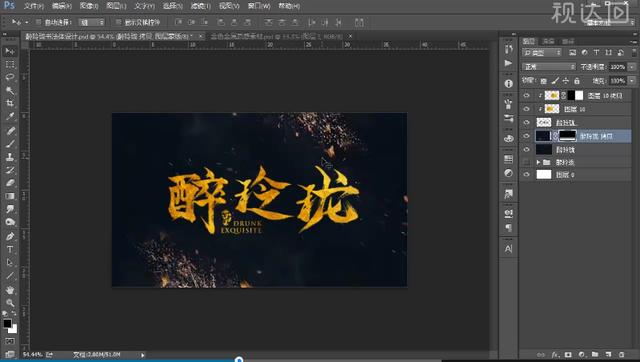Viewport: 640px width, 362px height.
Task: Click the blue video progress knob
Action: pos(239,360)
